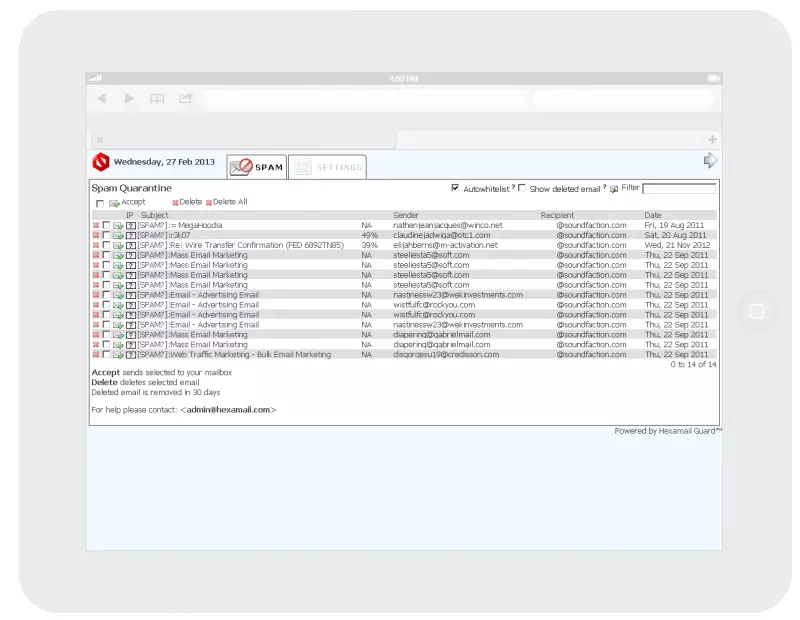Click the Delete link above the list
The width and height of the screenshot is (800, 620).
190,202
